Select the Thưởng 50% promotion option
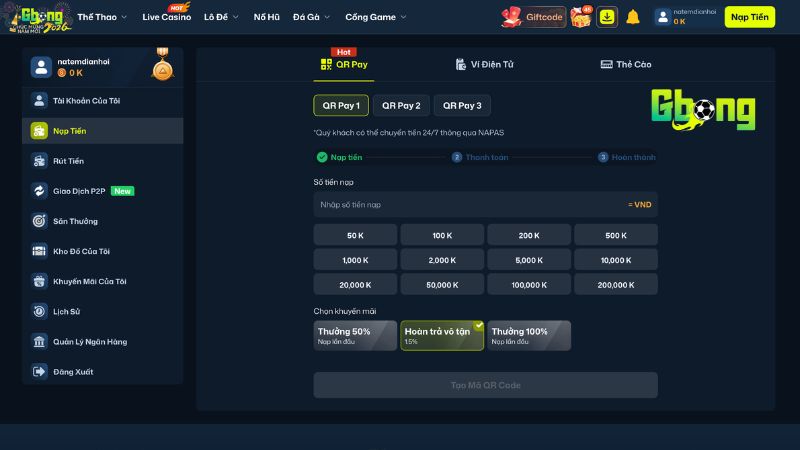 tap(355, 336)
